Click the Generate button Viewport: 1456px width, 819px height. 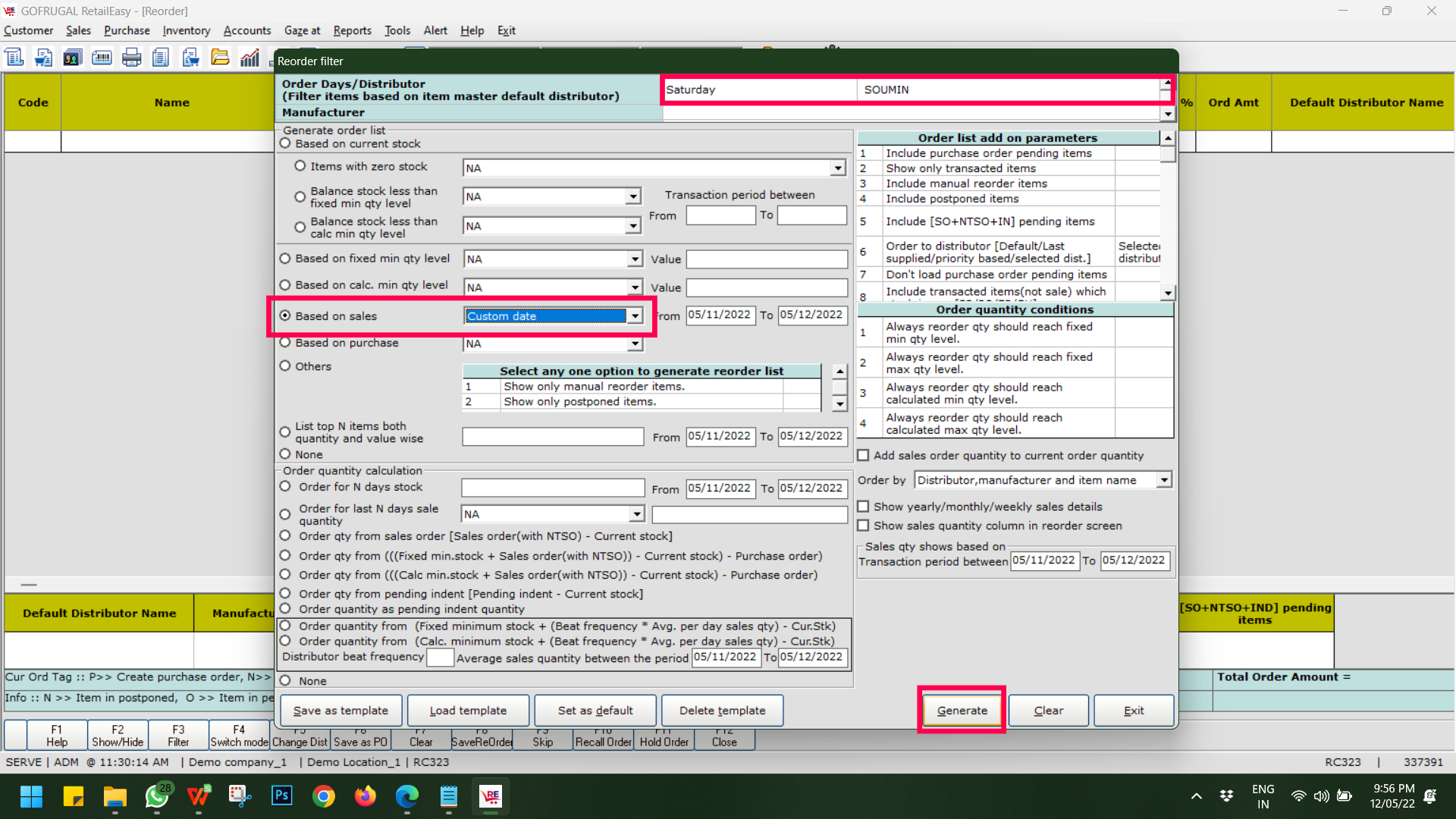pyautogui.click(x=962, y=711)
